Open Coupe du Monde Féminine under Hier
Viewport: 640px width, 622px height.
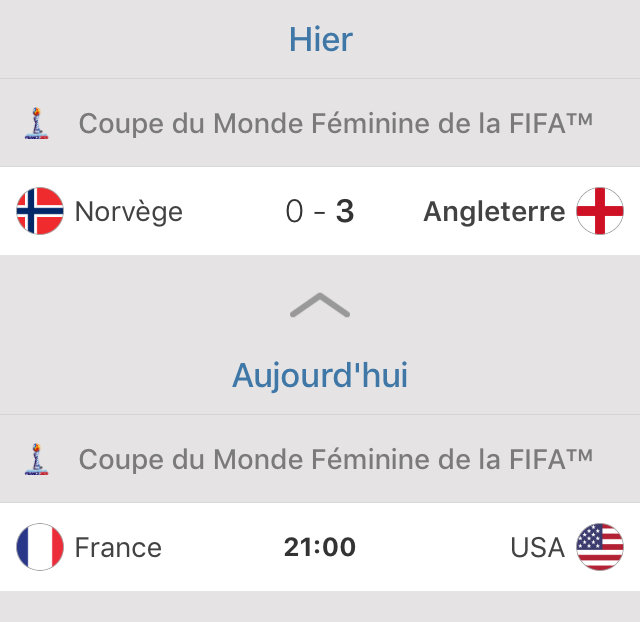pos(335,123)
